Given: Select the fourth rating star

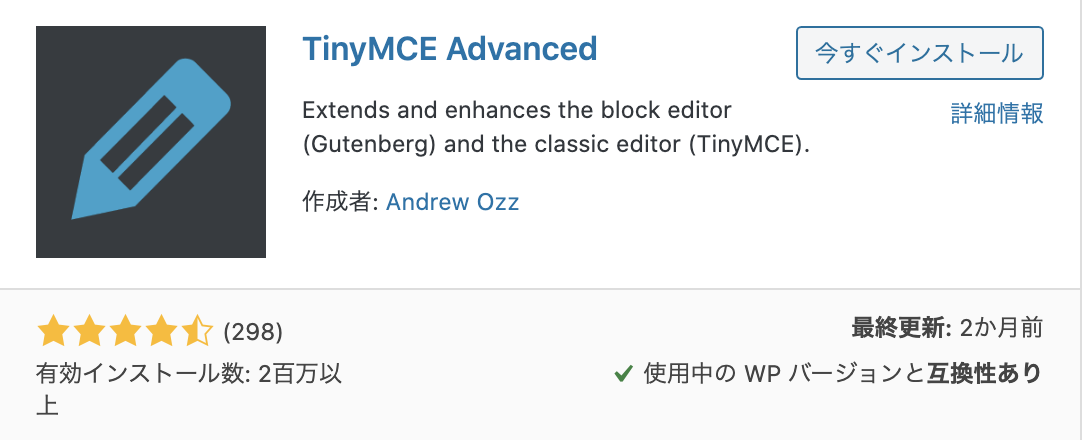Looking at the screenshot, I should pyautogui.click(x=161, y=332).
